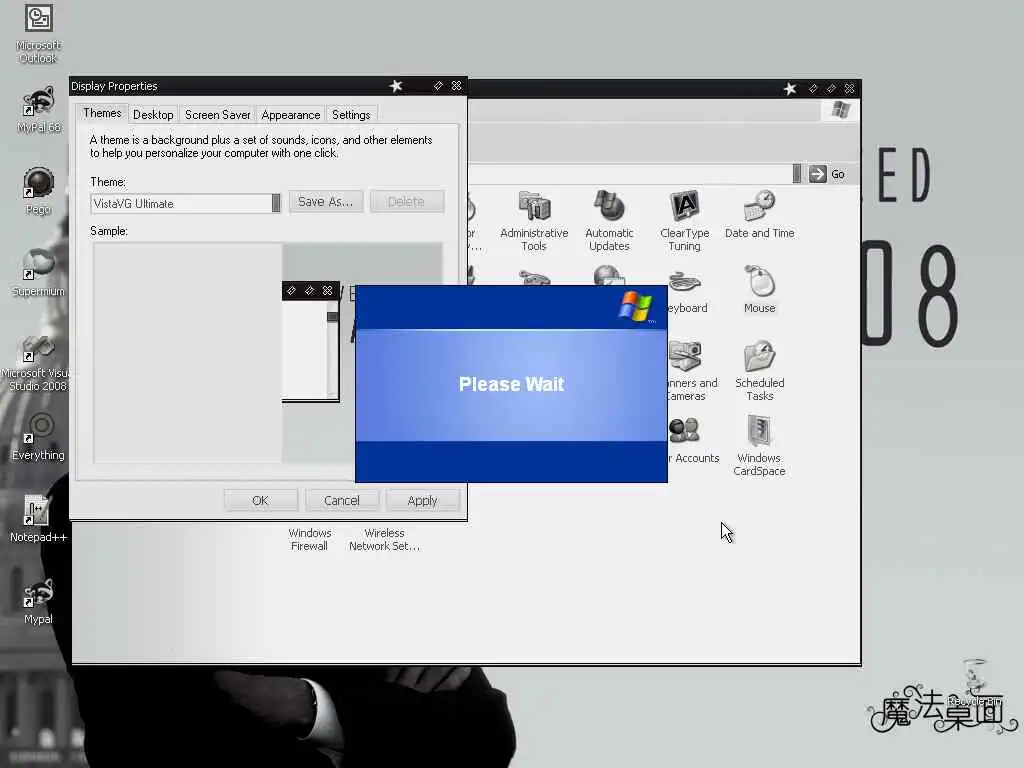The image size is (1024, 768).
Task: Launch the Supermium browser shortcut
Action: click(x=38, y=272)
